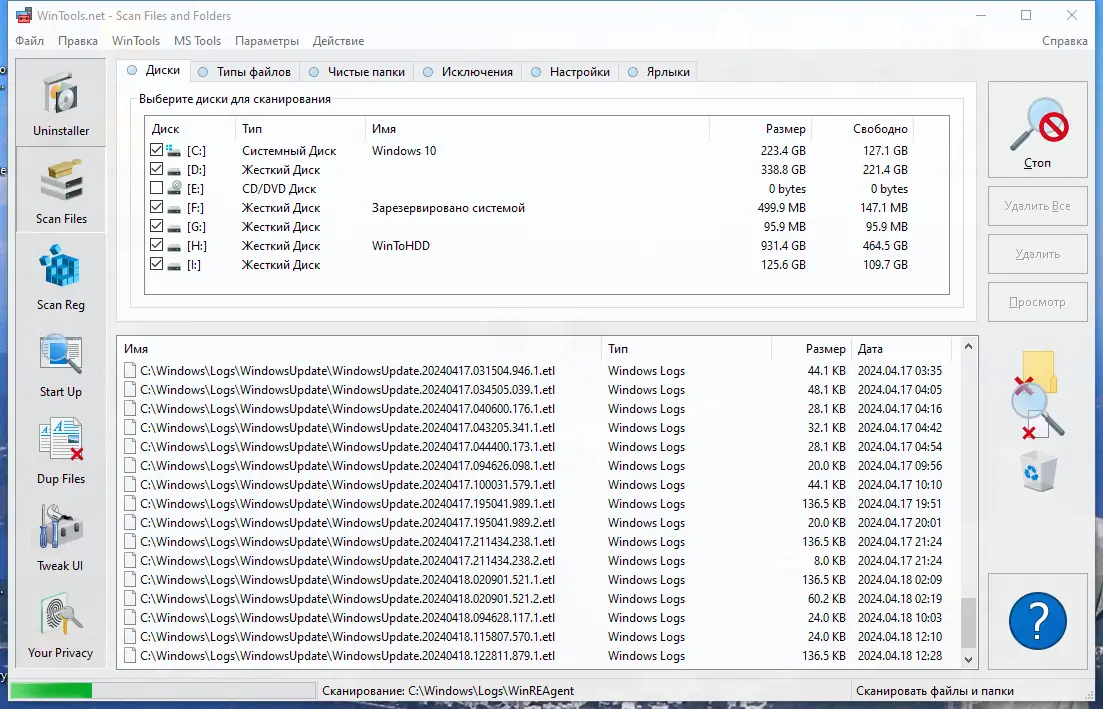The image size is (1103, 709).
Task: Open the Справка menu
Action: click(1064, 41)
